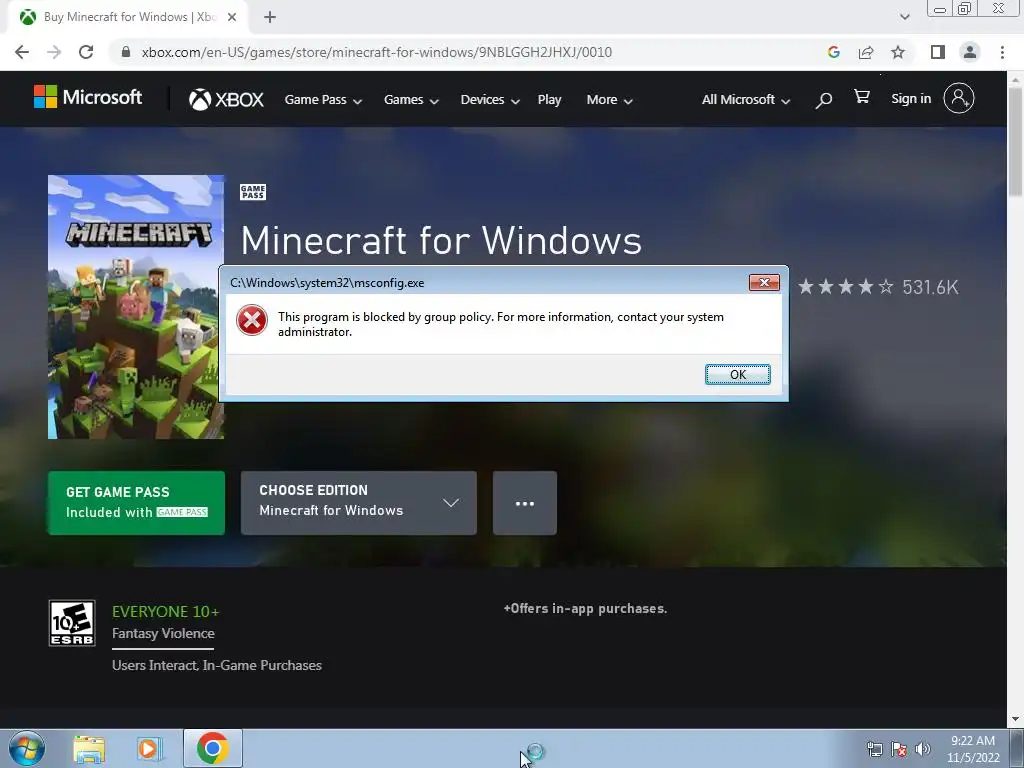Screen dimensions: 1024x768
Task: Click the Chrome taskbar icon
Action: coord(213,748)
